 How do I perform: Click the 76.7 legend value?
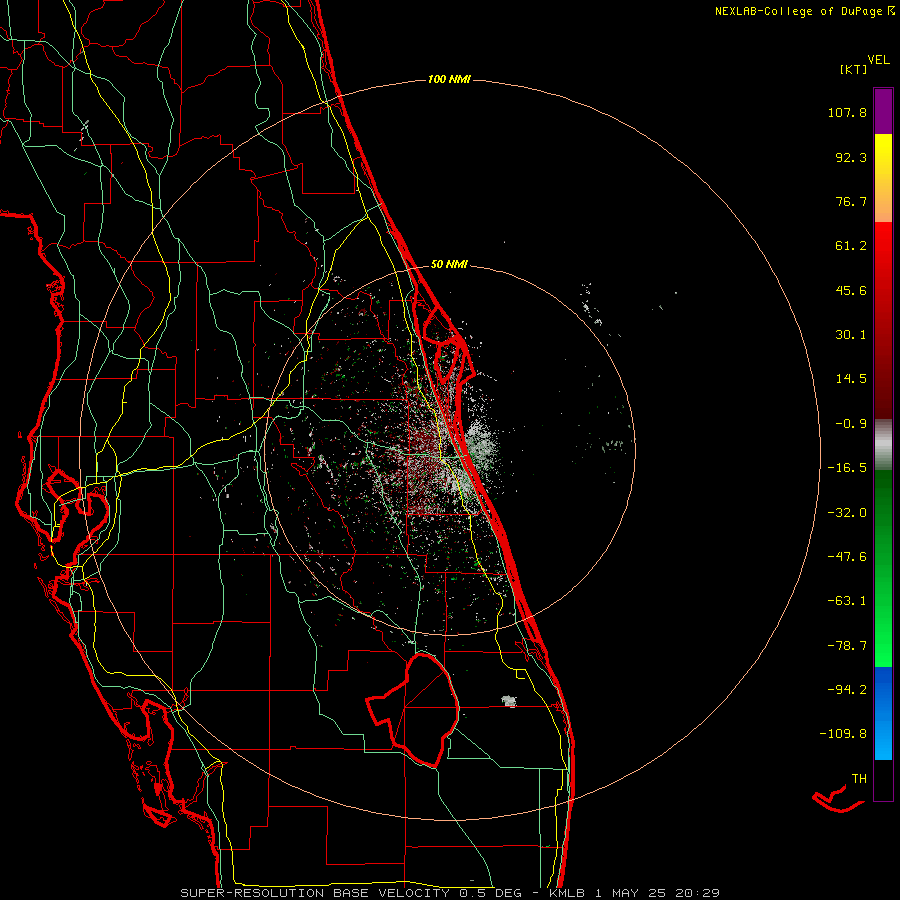pos(851,201)
